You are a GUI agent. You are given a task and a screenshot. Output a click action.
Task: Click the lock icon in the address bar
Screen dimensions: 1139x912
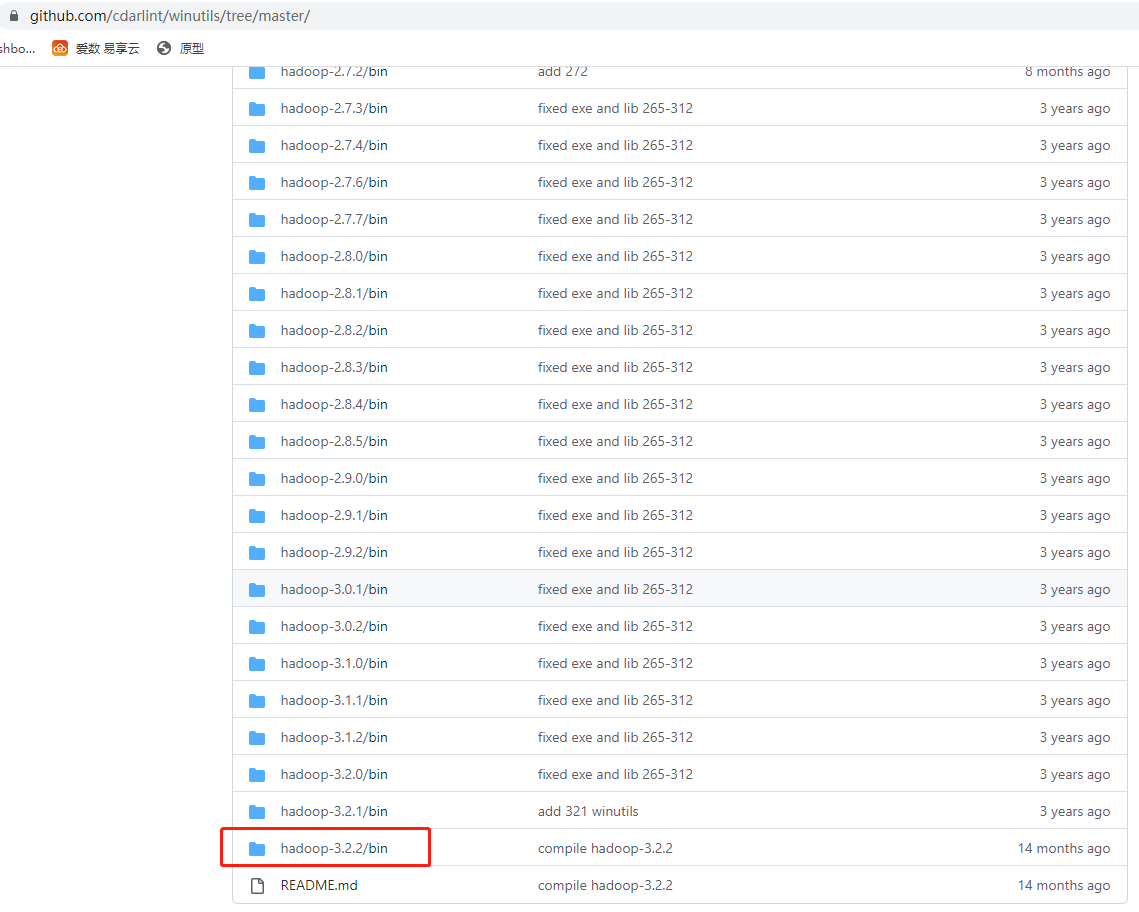(x=14, y=15)
